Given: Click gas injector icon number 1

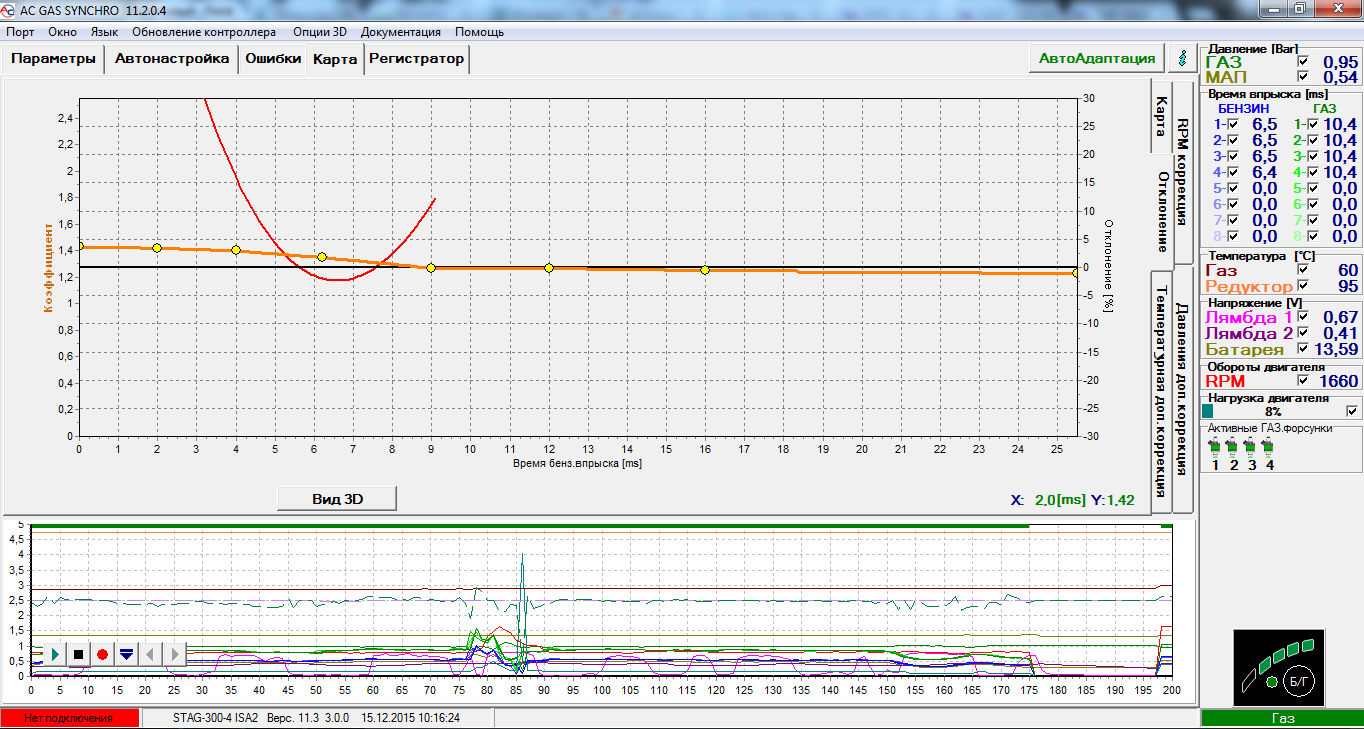Looking at the screenshot, I should [1215, 446].
